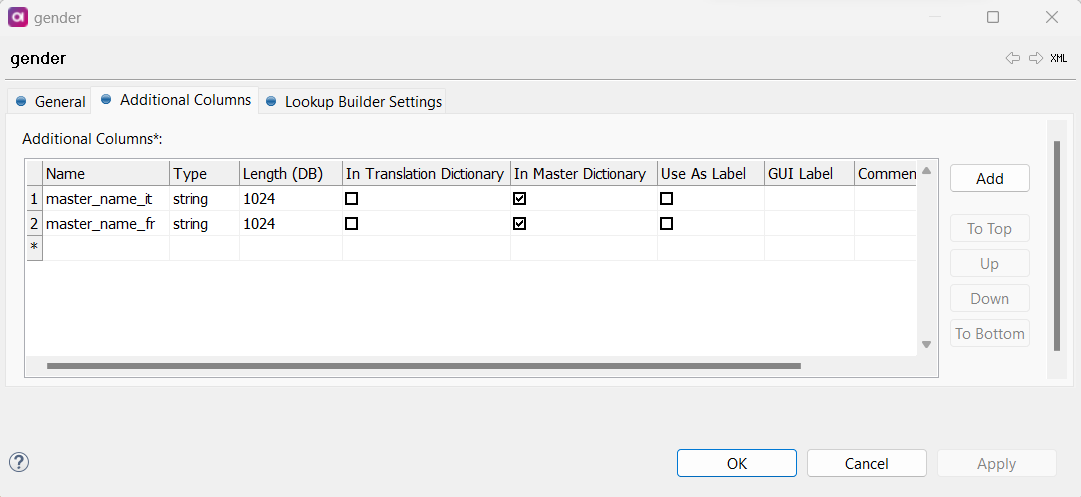This screenshot has height=497, width=1081.
Task: Click the back arrow navigation icon
Action: point(1013,58)
